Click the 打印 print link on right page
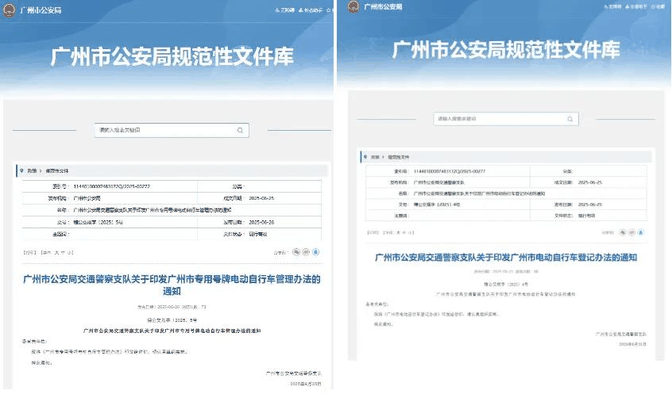 [x=373, y=233]
